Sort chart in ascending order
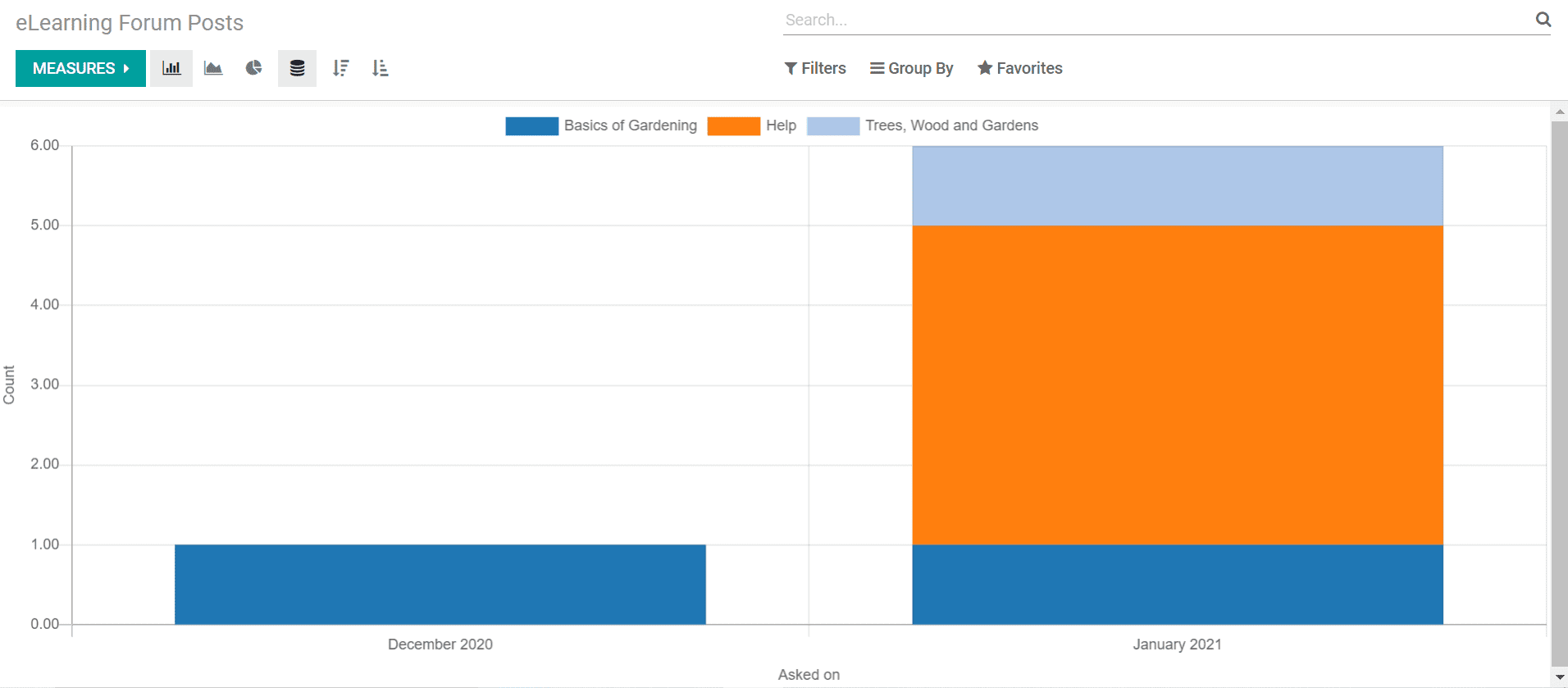 coord(380,68)
